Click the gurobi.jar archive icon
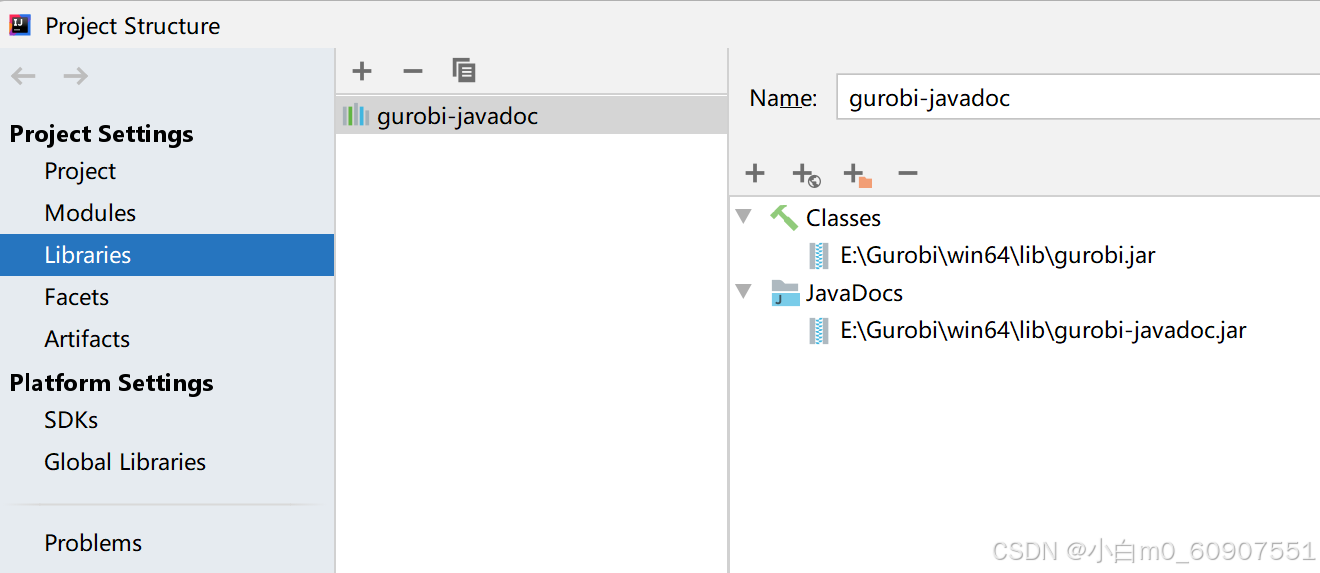 click(x=819, y=255)
